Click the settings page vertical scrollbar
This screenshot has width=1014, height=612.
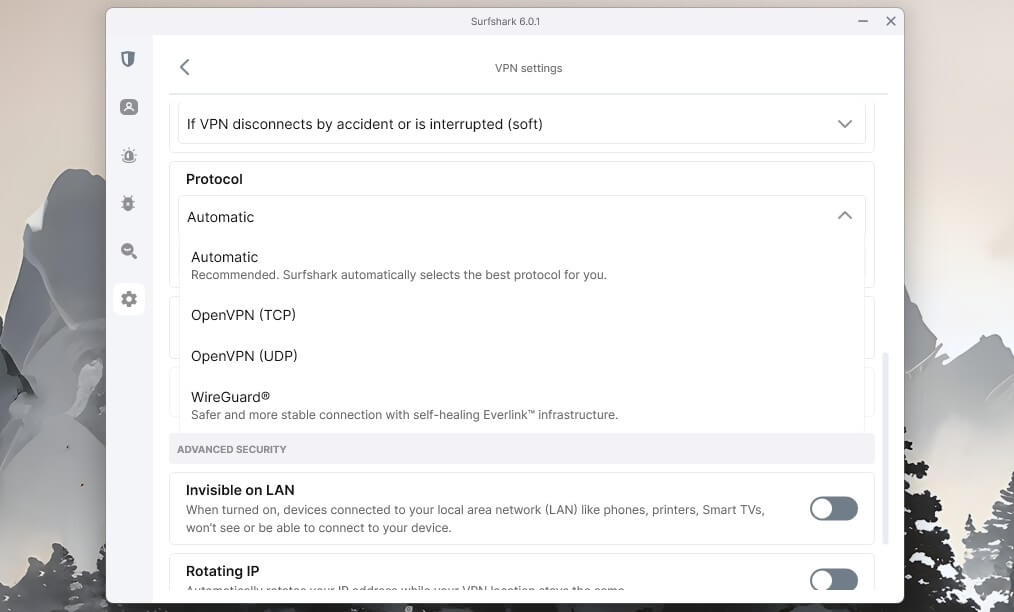[x=885, y=448]
